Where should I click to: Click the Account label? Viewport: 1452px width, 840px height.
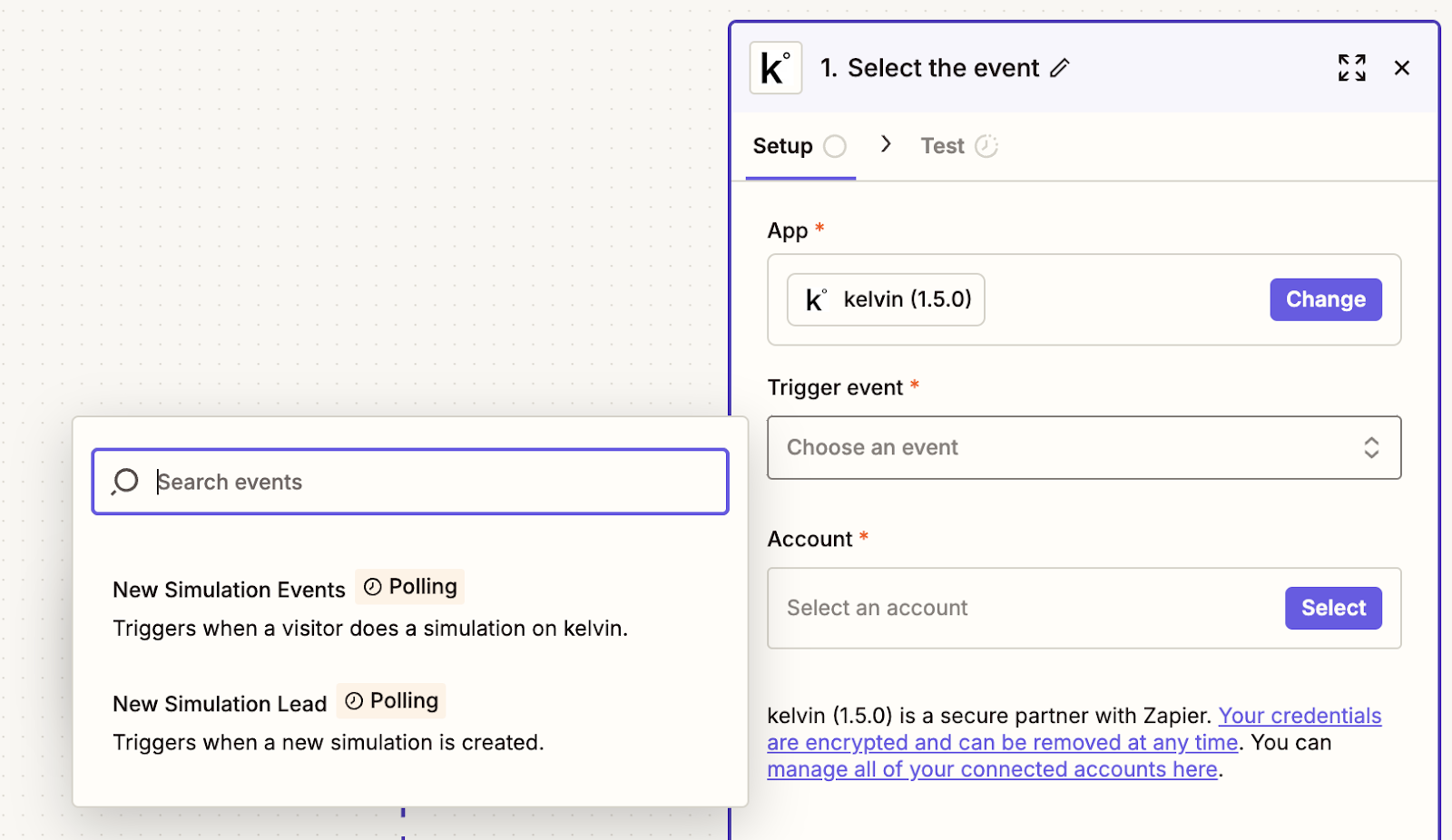coord(809,539)
